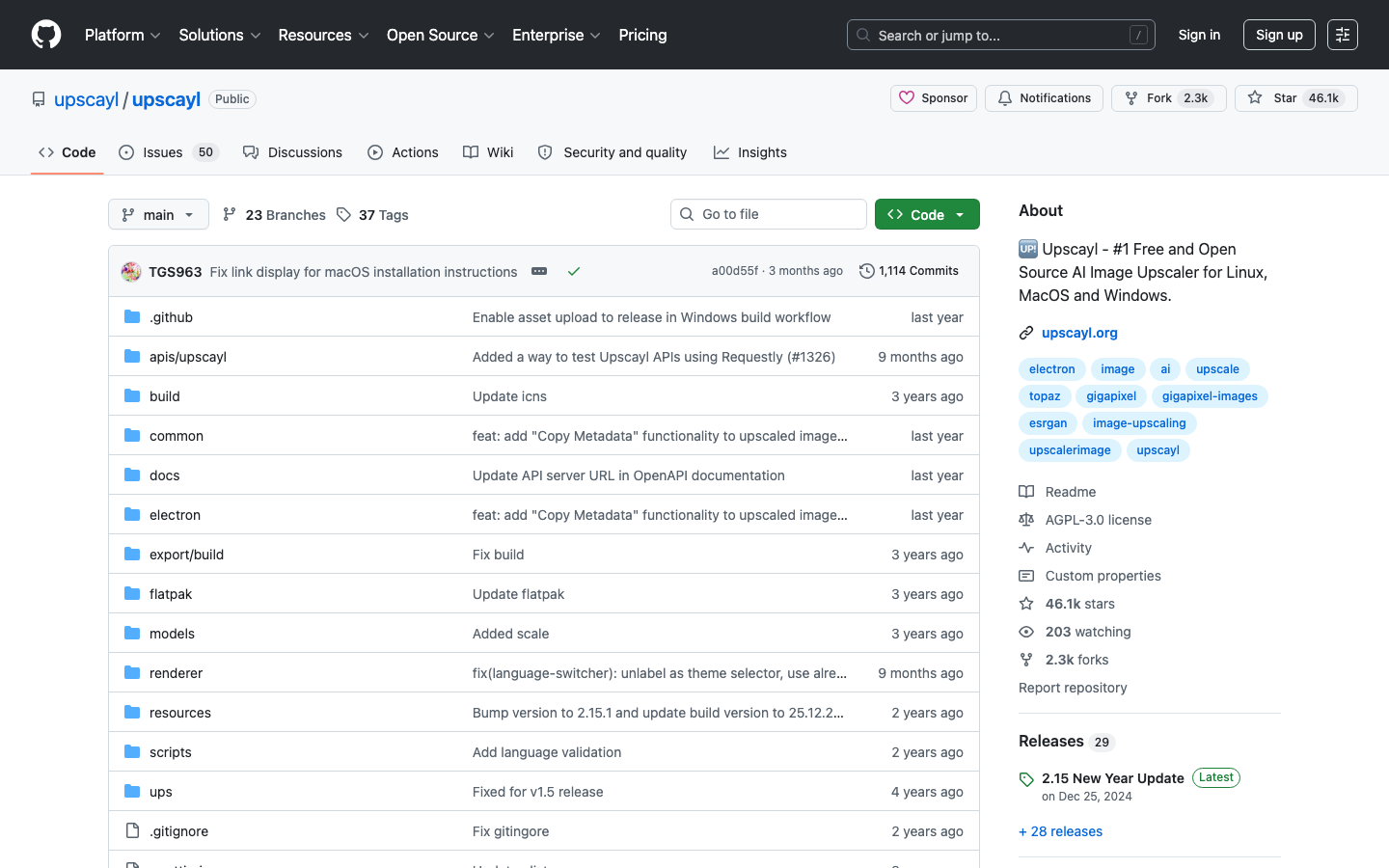The image size is (1389, 868).
Task: Click Report repository link
Action: point(1073,688)
